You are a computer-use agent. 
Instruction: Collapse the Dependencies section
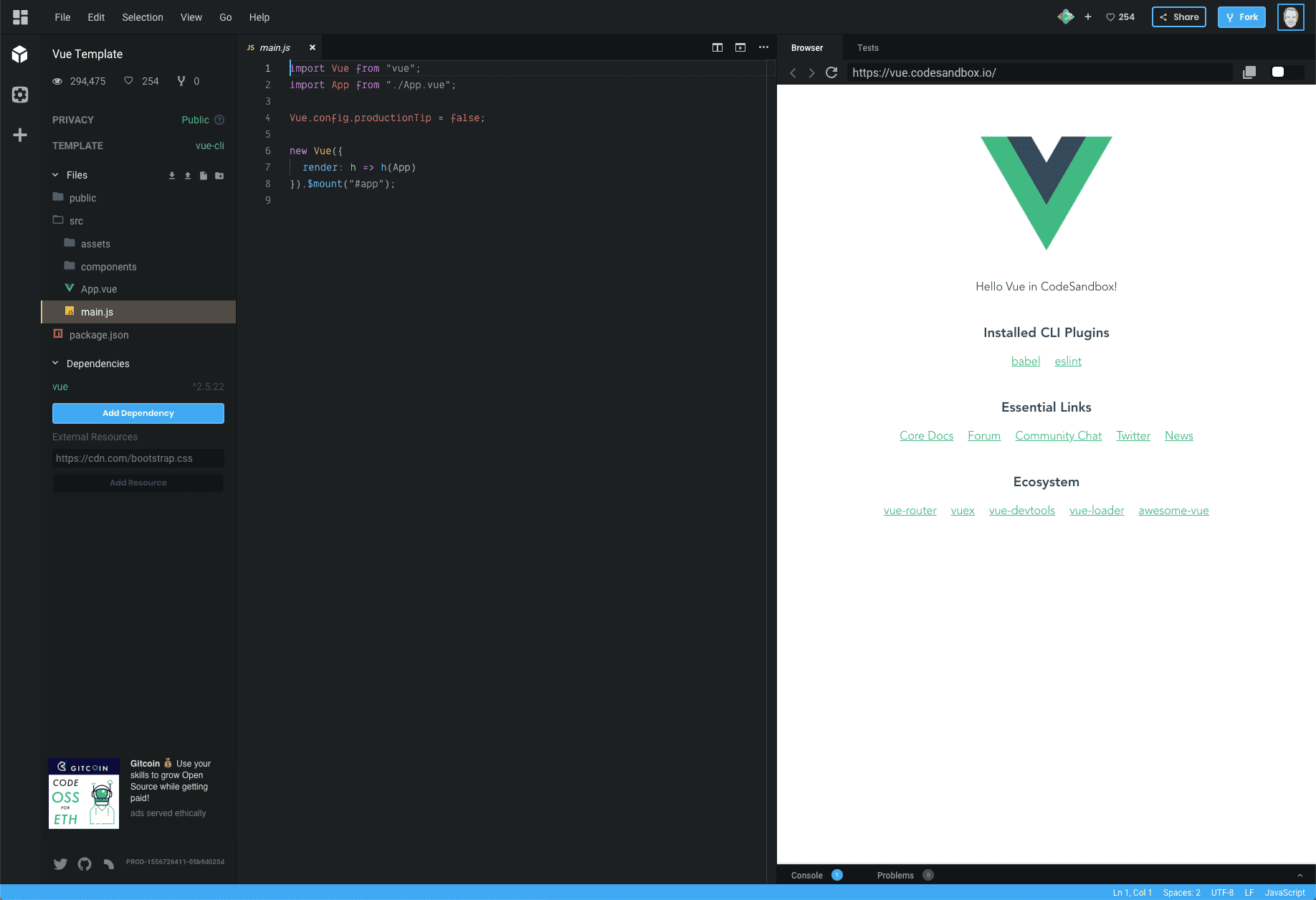(56, 364)
